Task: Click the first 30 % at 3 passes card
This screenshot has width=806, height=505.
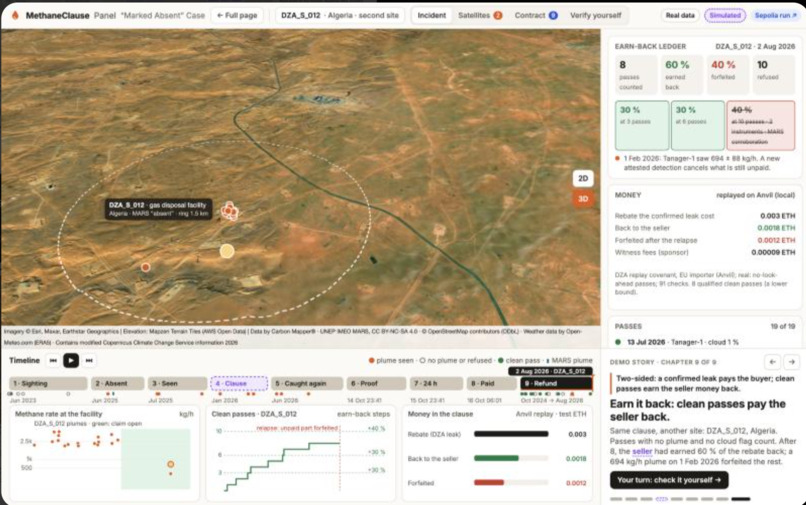Action: click(642, 125)
